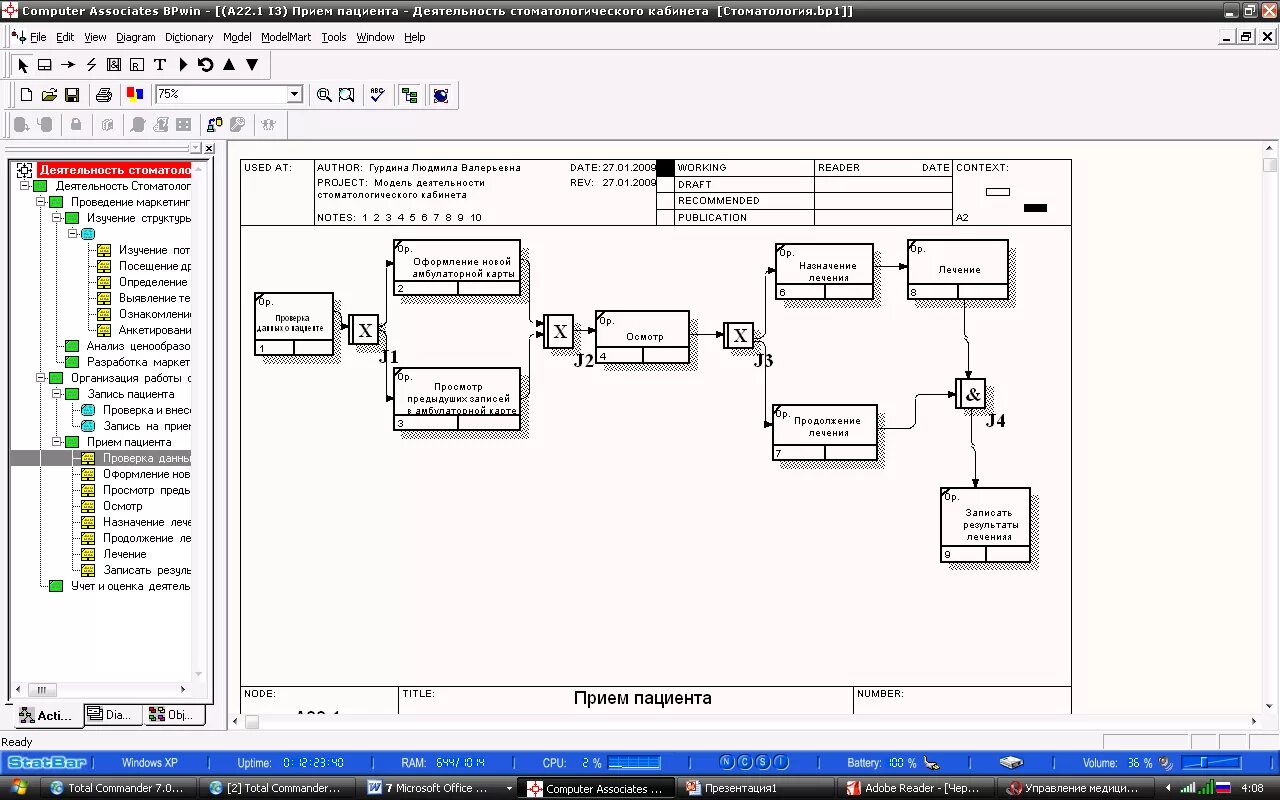Select the Записать результаты лечения box
The width and height of the screenshot is (1280, 800).
point(985,525)
